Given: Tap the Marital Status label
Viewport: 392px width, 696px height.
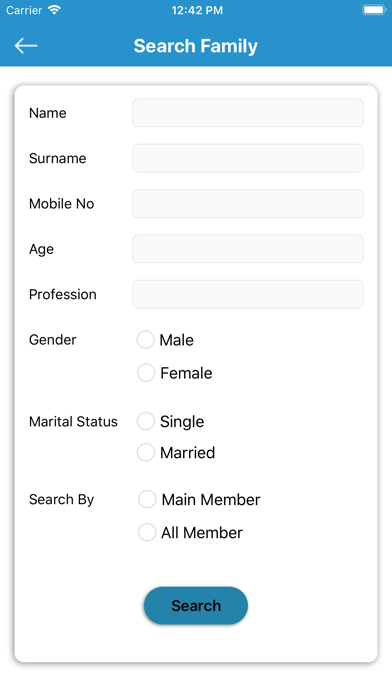Looking at the screenshot, I should click(73, 421).
